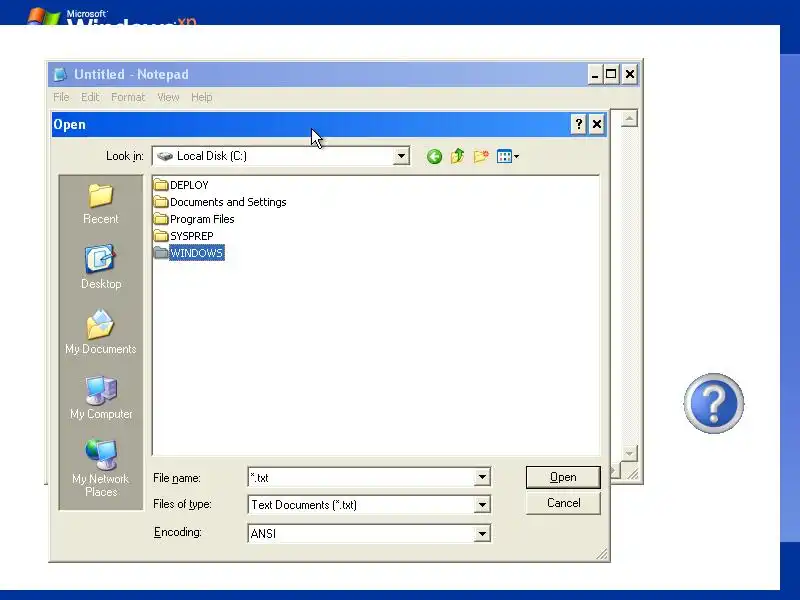The height and width of the screenshot is (600, 800).
Task: Close the Notepad window
Action: click(x=630, y=74)
